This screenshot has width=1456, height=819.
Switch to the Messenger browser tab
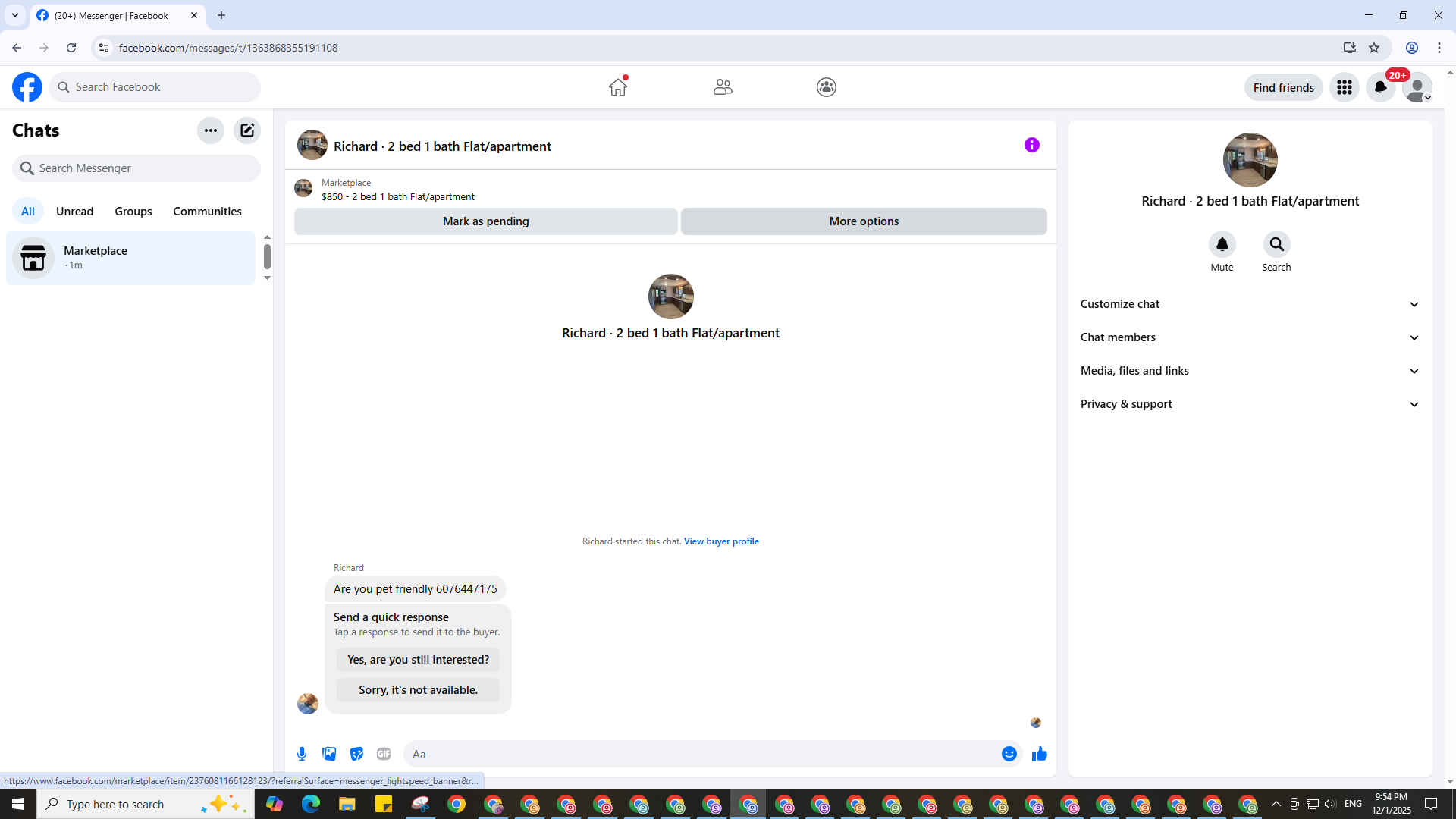pyautogui.click(x=118, y=15)
